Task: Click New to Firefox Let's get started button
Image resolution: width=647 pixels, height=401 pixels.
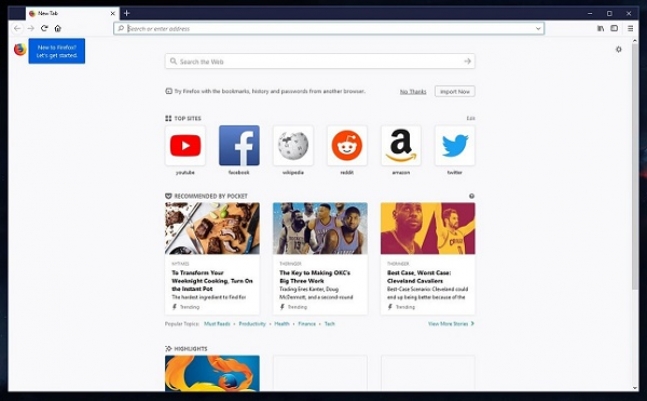Action: pyautogui.click(x=57, y=51)
